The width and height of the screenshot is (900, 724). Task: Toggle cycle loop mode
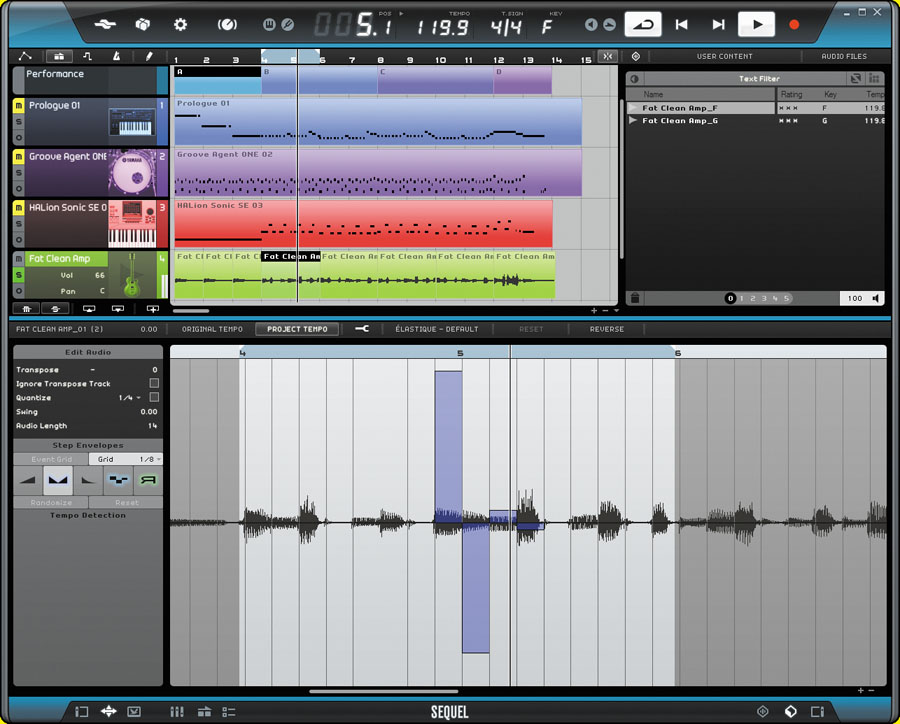(x=643, y=24)
